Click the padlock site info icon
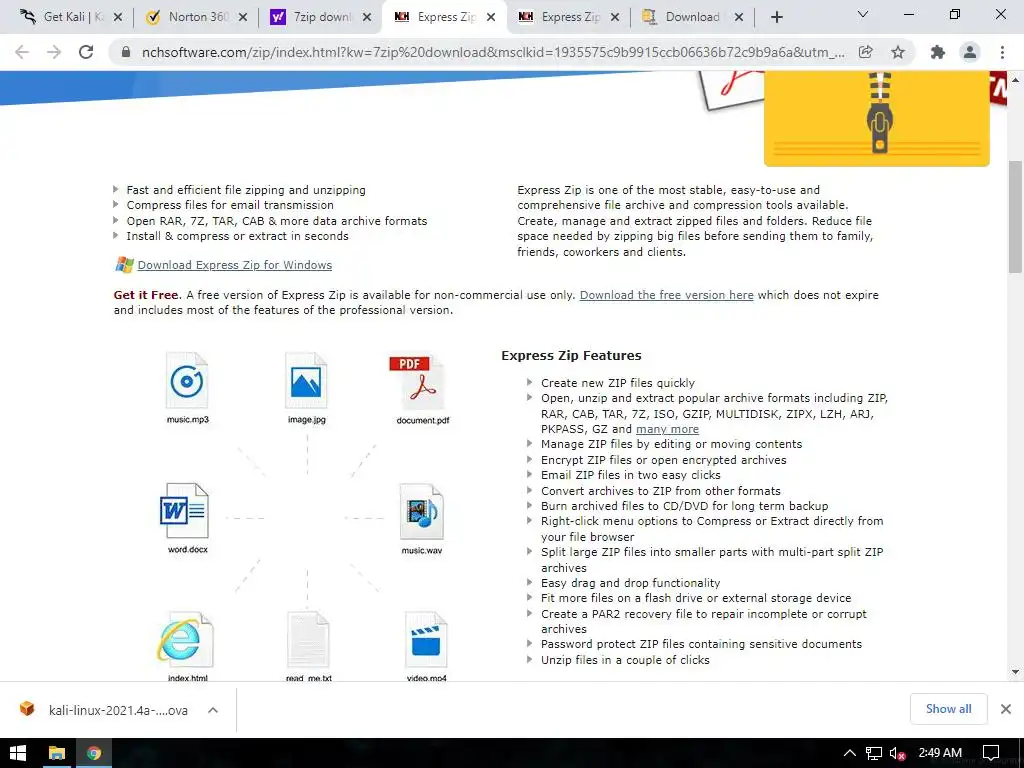The height and width of the screenshot is (768, 1024). (x=126, y=52)
